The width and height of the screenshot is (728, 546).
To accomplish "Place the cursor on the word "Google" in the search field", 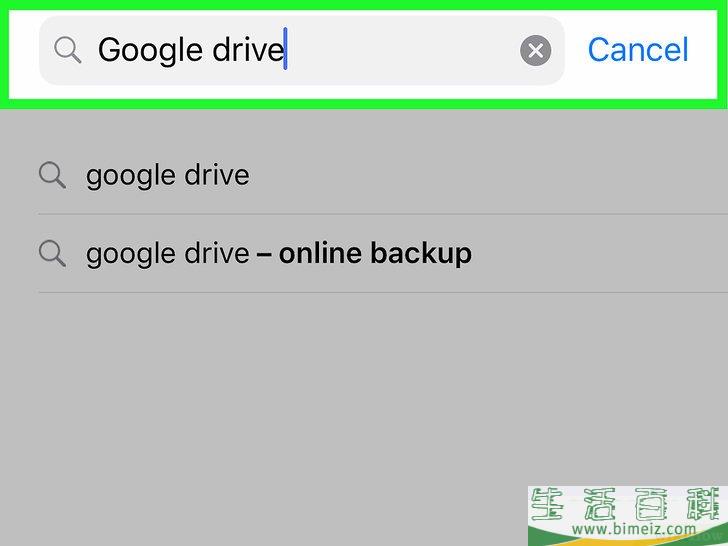I will (151, 50).
